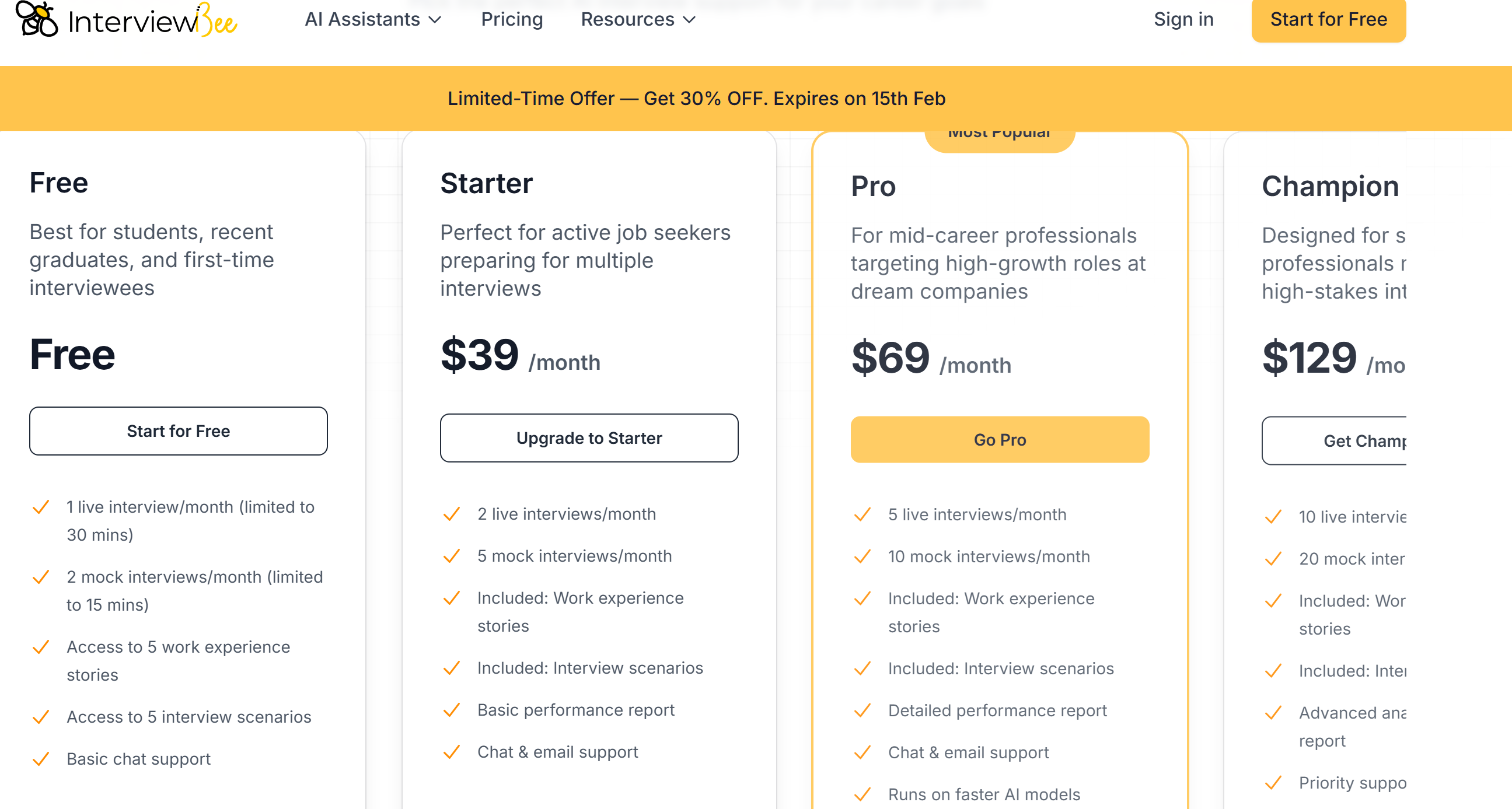Click checkmark beside Access to 5 interview scenarios
This screenshot has height=809, width=1512.
pyautogui.click(x=40, y=717)
